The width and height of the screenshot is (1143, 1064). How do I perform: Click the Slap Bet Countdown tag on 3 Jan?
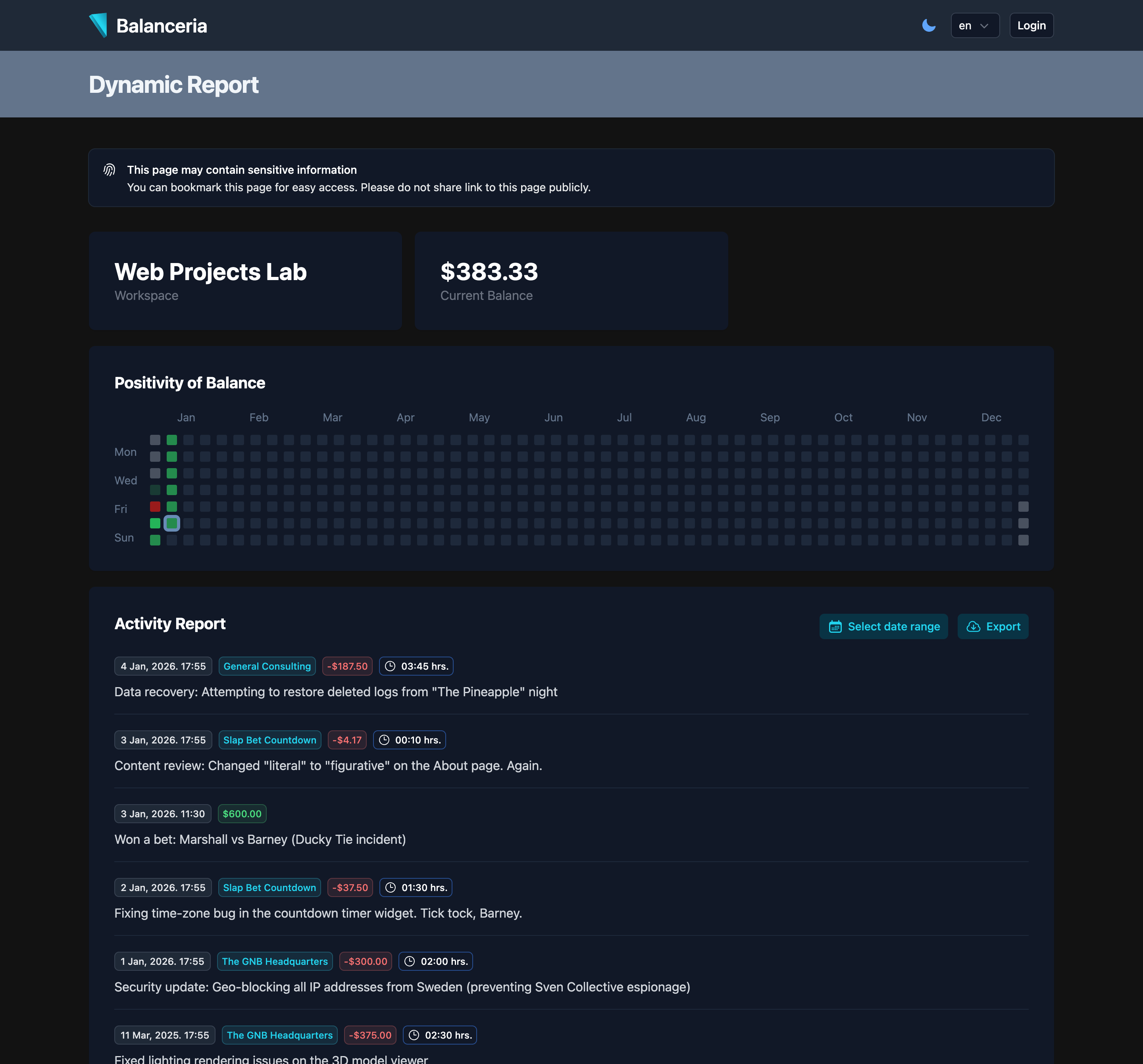(x=269, y=740)
